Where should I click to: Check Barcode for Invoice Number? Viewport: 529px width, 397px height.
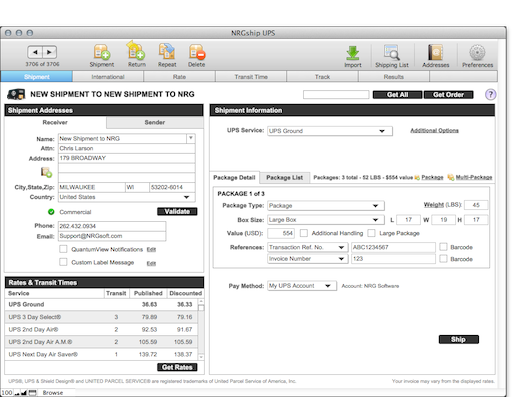click(x=443, y=259)
